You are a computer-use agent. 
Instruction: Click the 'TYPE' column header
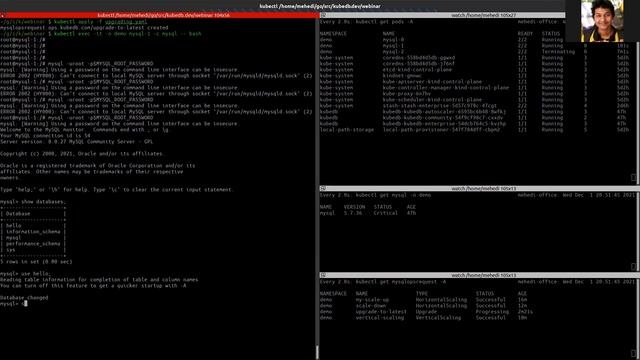[422, 293]
